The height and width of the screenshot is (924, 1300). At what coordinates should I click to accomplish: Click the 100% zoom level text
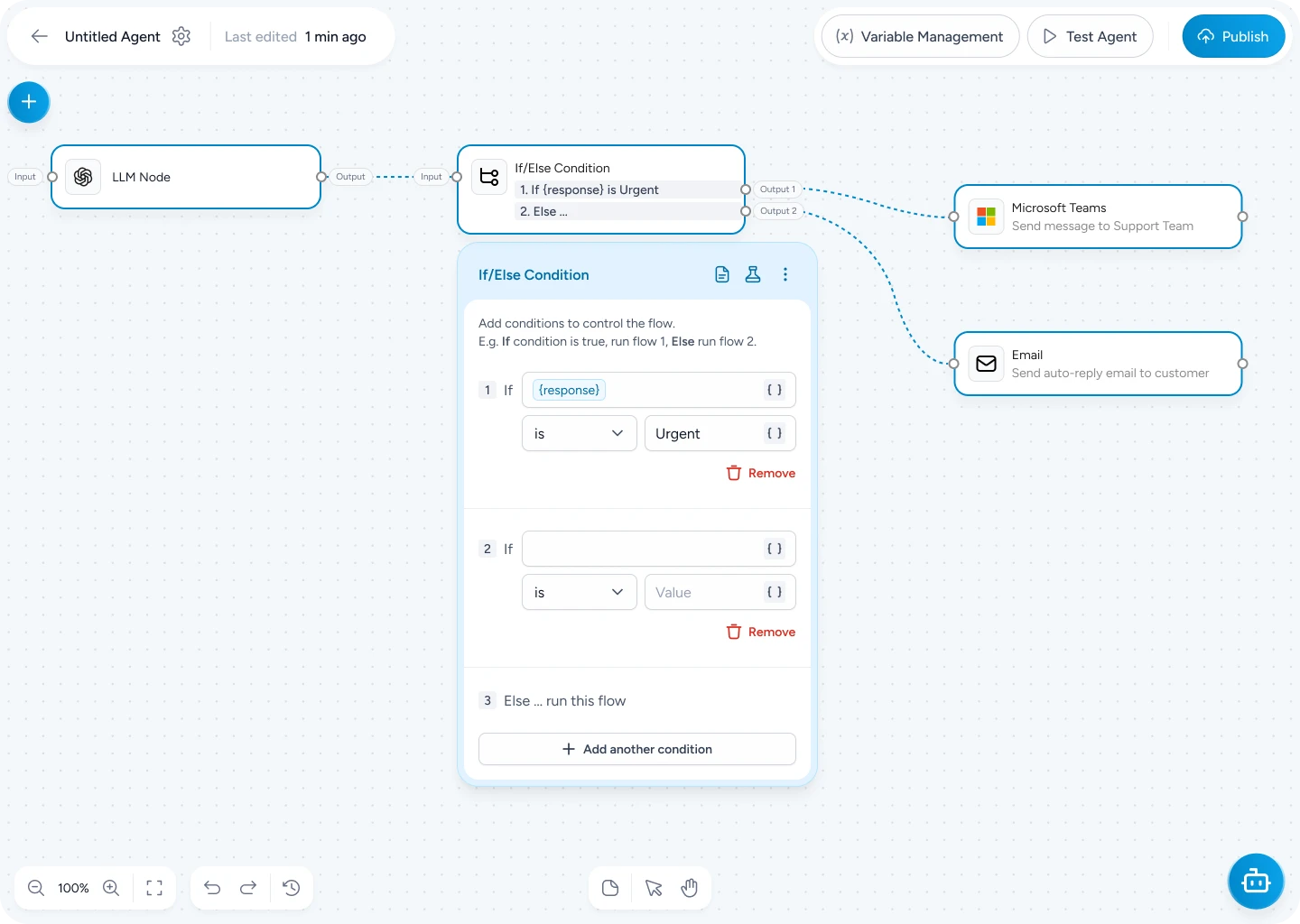[73, 888]
